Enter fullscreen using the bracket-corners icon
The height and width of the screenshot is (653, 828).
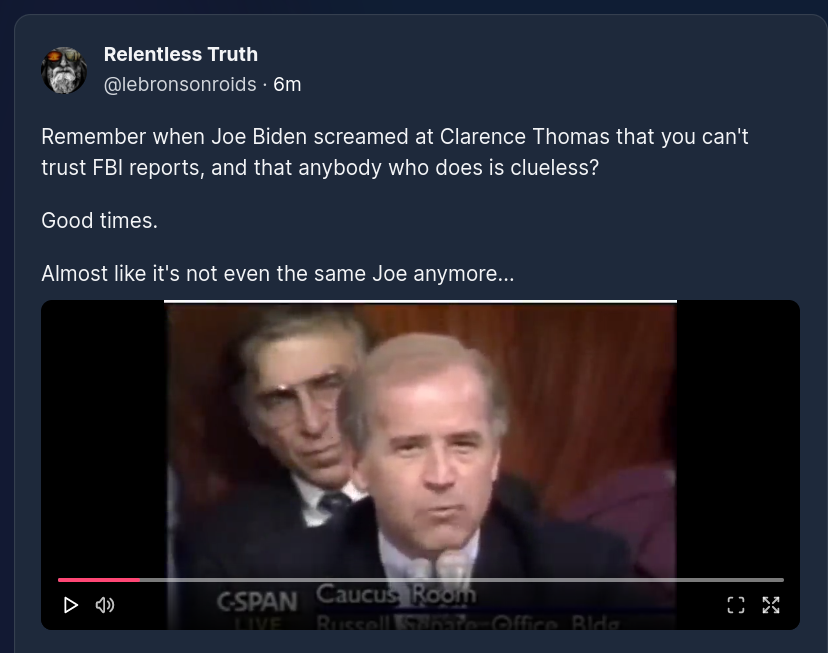[x=736, y=605]
